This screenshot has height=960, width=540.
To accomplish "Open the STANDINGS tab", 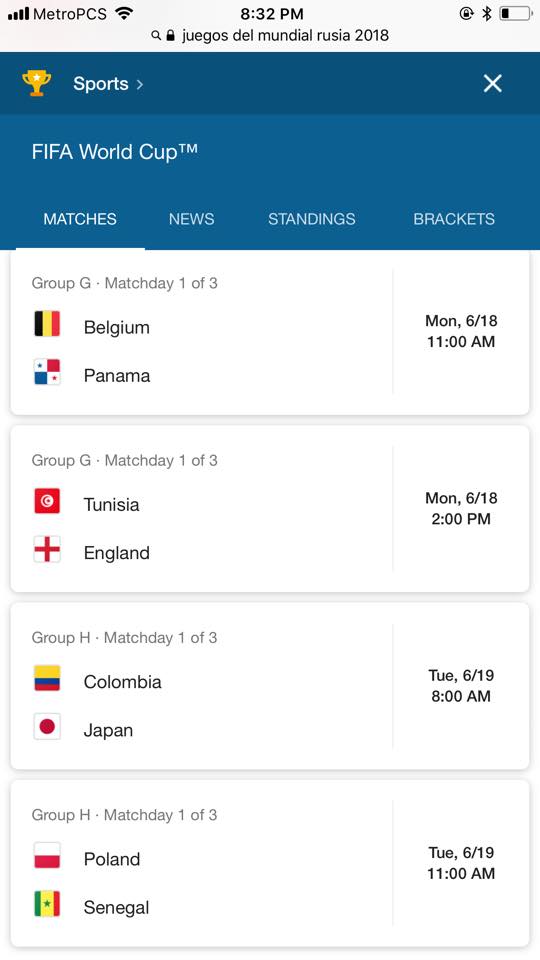I will (312, 219).
